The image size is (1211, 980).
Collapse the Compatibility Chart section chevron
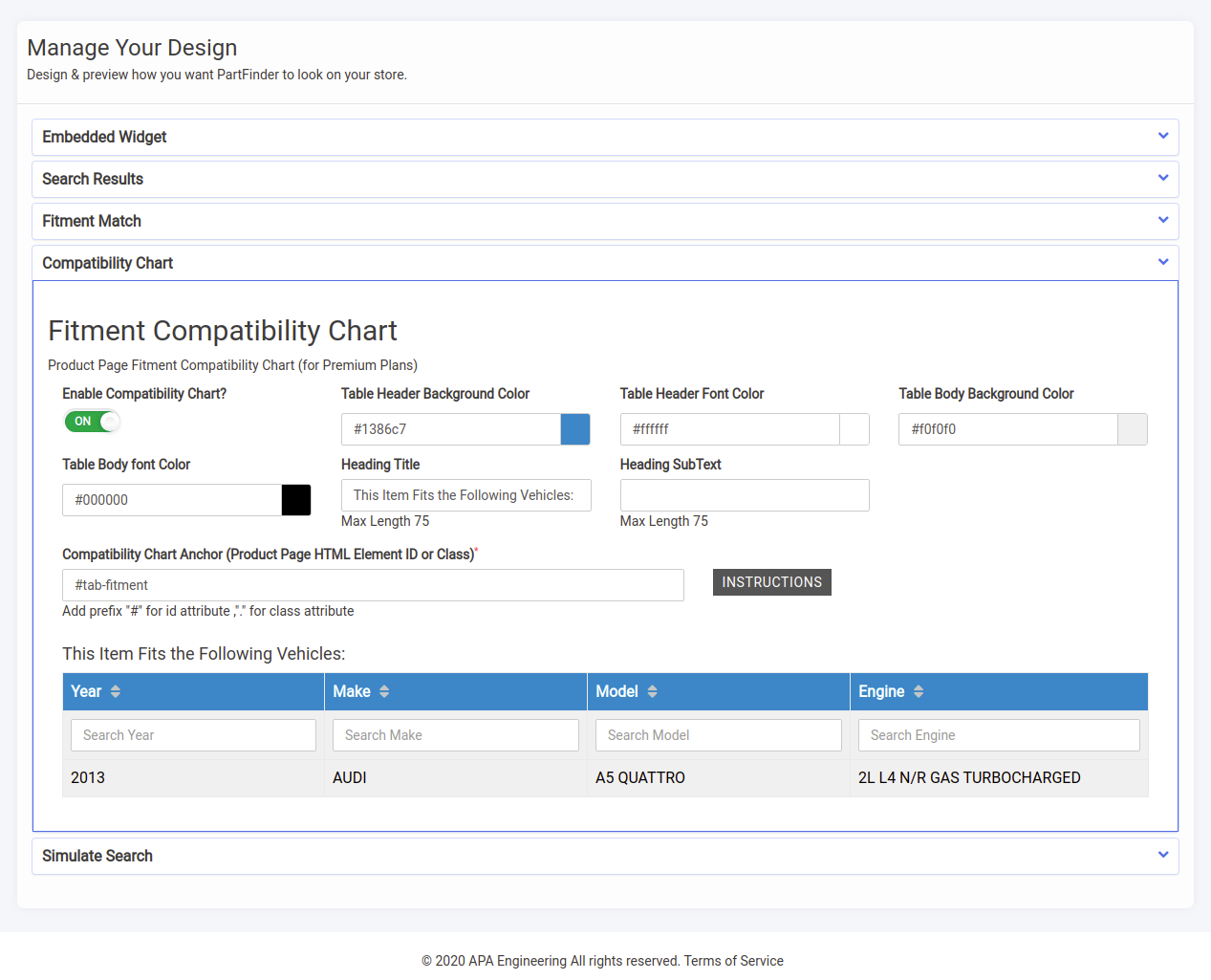[1163, 262]
